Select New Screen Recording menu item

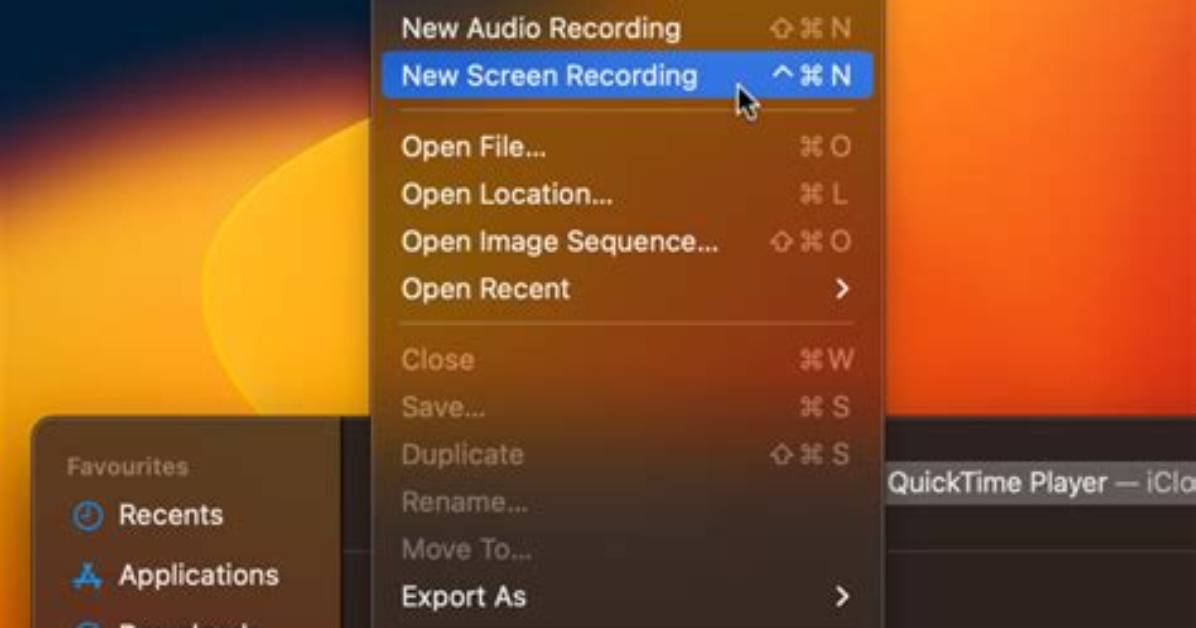pos(627,76)
